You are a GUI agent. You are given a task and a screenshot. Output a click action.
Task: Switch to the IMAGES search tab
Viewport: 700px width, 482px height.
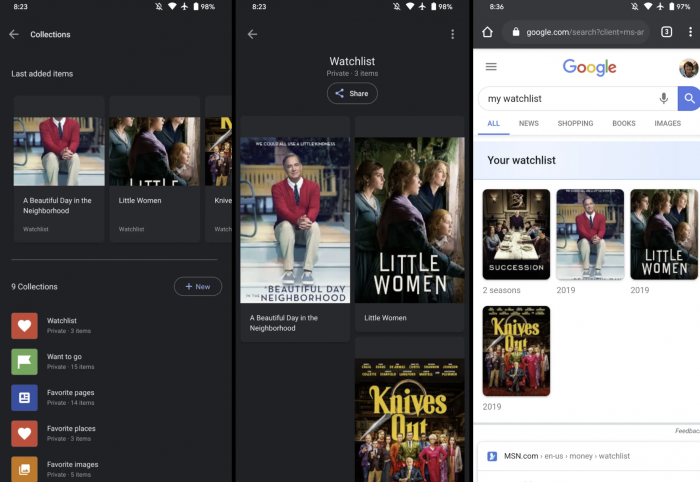667,124
